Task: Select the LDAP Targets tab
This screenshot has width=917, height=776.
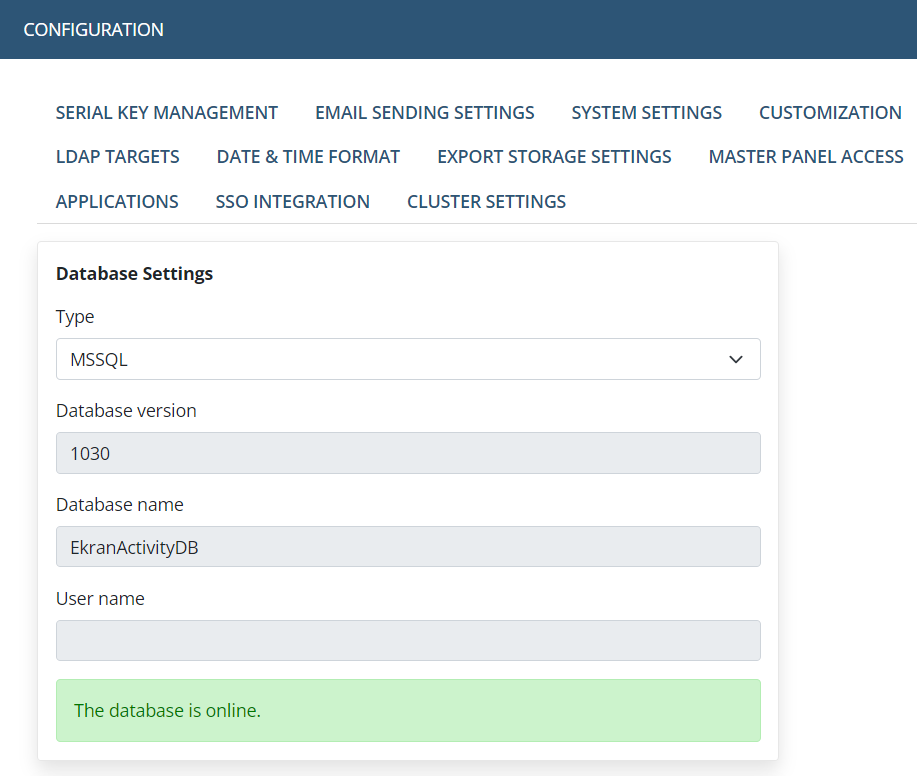Action: (118, 157)
